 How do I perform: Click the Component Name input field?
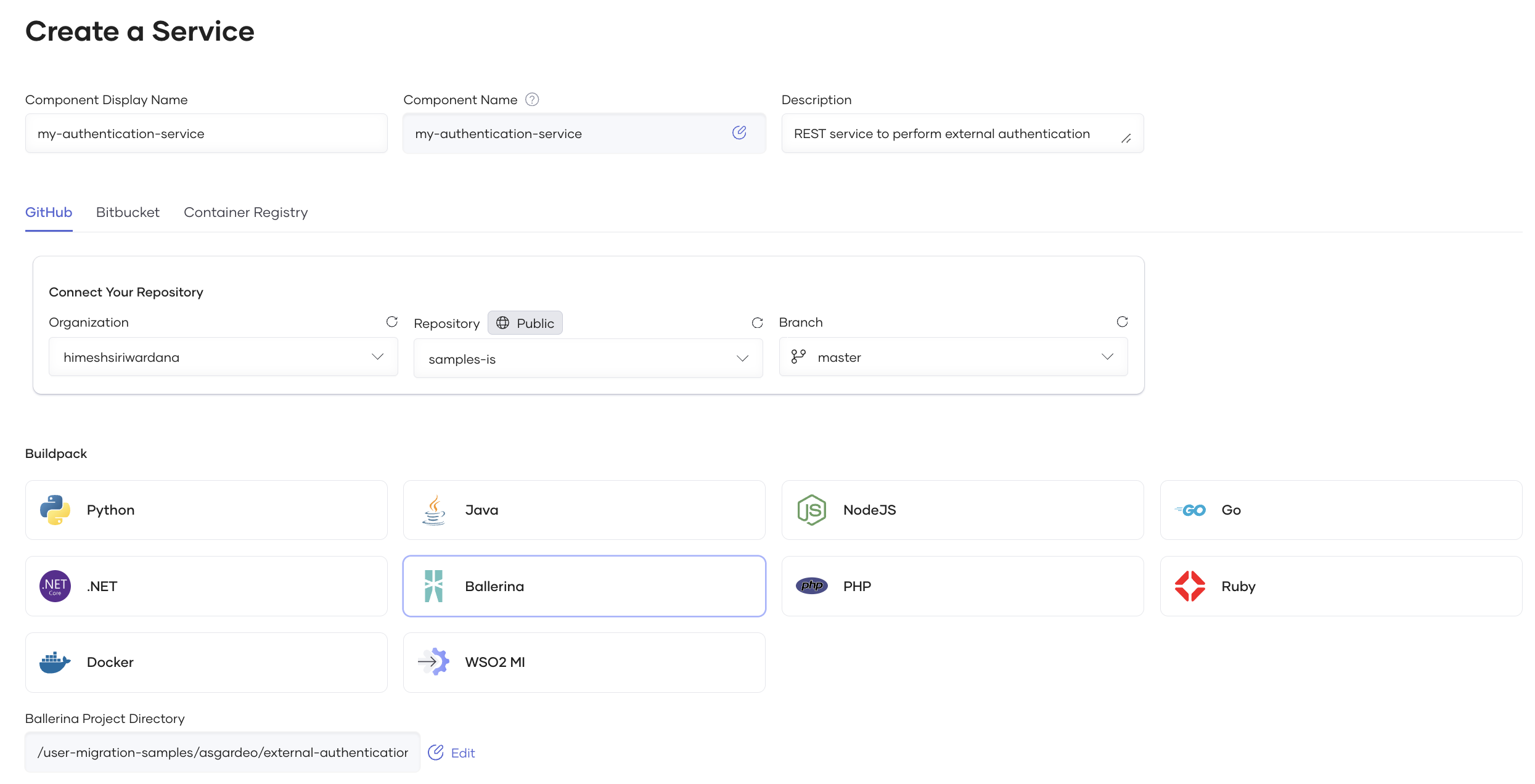point(584,133)
